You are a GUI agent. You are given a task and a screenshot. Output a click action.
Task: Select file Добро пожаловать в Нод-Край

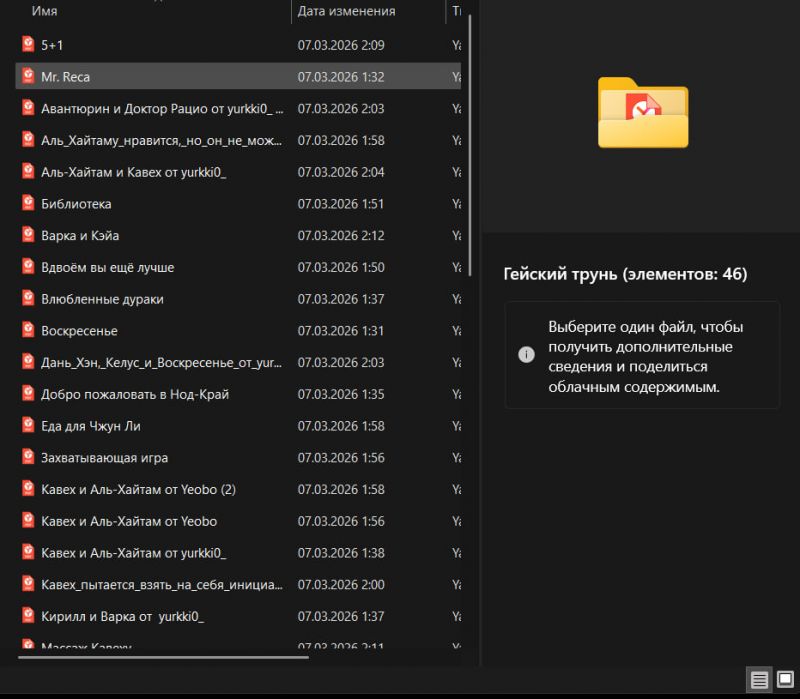coord(135,394)
